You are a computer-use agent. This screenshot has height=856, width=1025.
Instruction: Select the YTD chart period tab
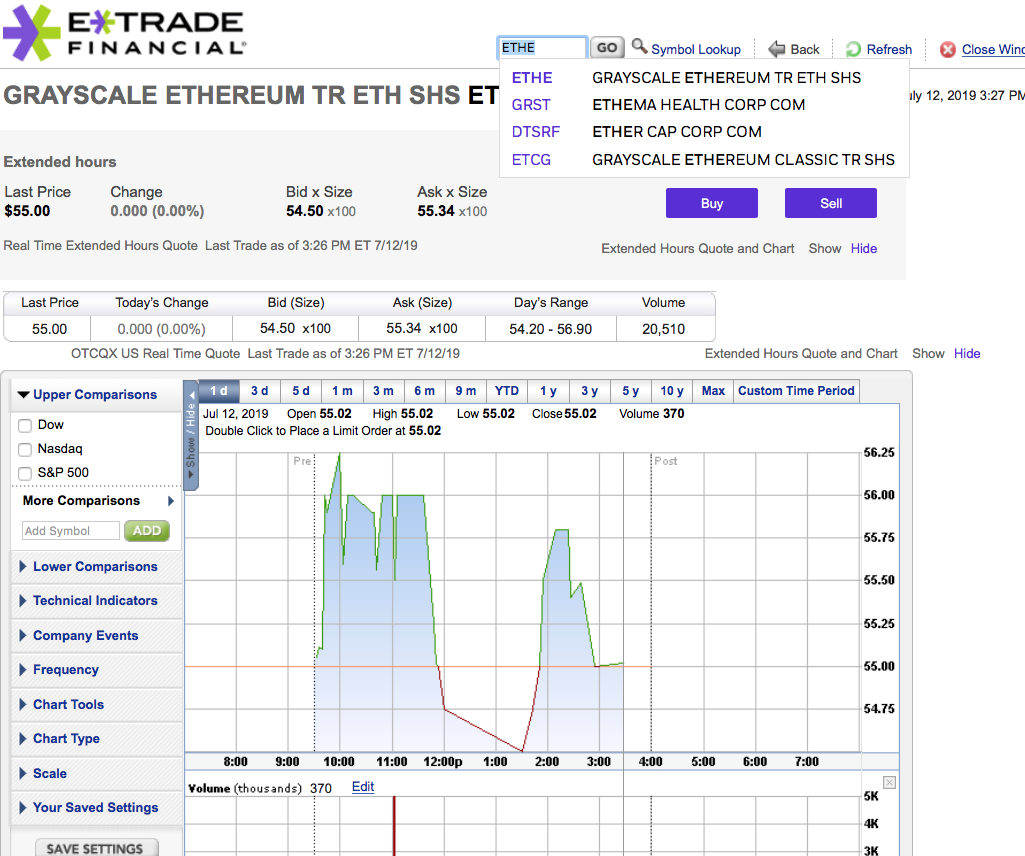(x=507, y=390)
